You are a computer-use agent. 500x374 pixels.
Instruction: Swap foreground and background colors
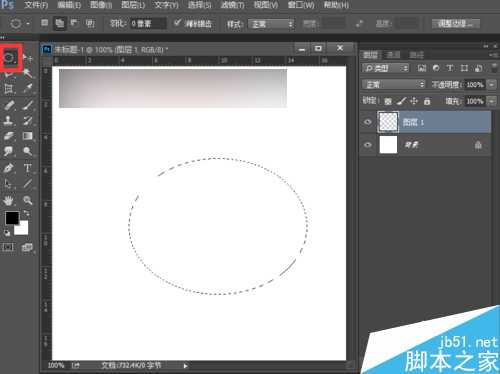pyautogui.click(x=26, y=213)
